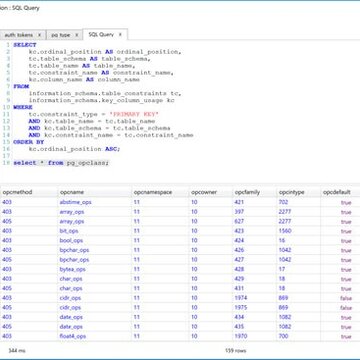The height and width of the screenshot is (360, 360).
Task: Close the auth_tokens tab
Action: coord(39,35)
